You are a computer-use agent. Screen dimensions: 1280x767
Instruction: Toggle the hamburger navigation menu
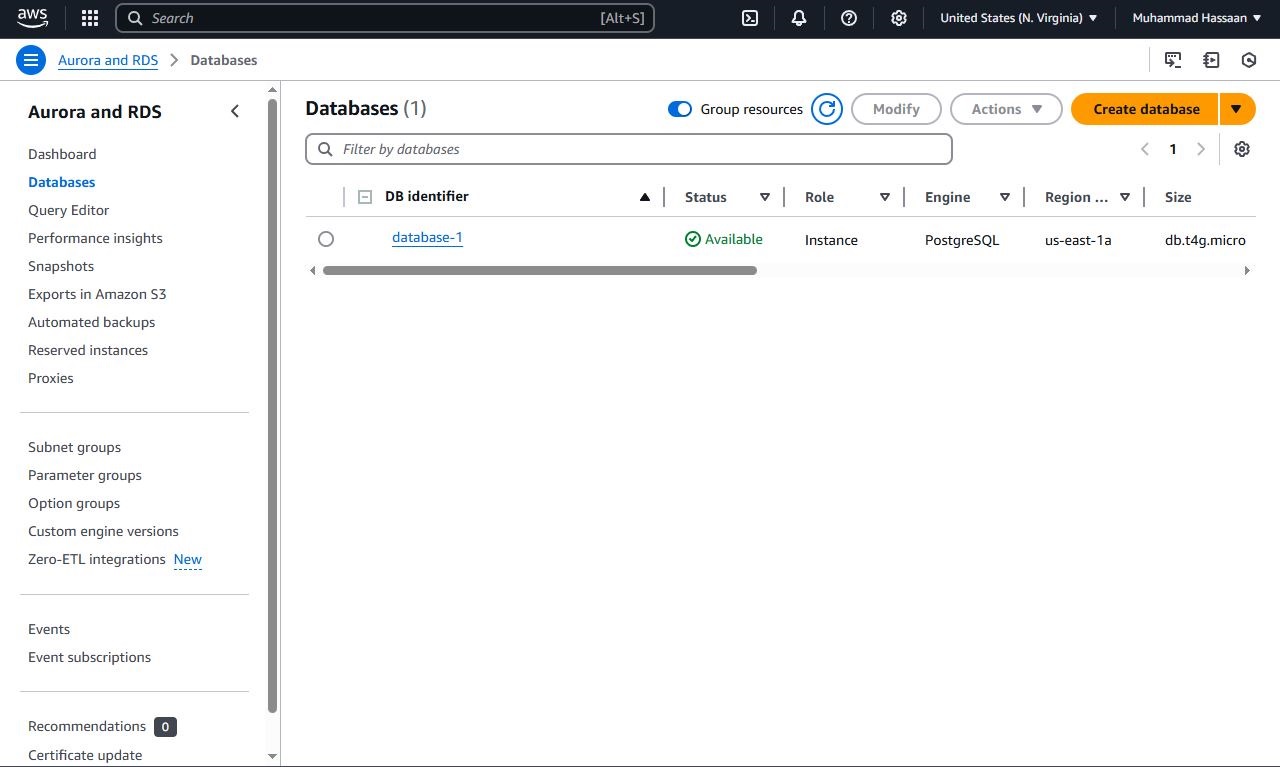pyautogui.click(x=31, y=60)
